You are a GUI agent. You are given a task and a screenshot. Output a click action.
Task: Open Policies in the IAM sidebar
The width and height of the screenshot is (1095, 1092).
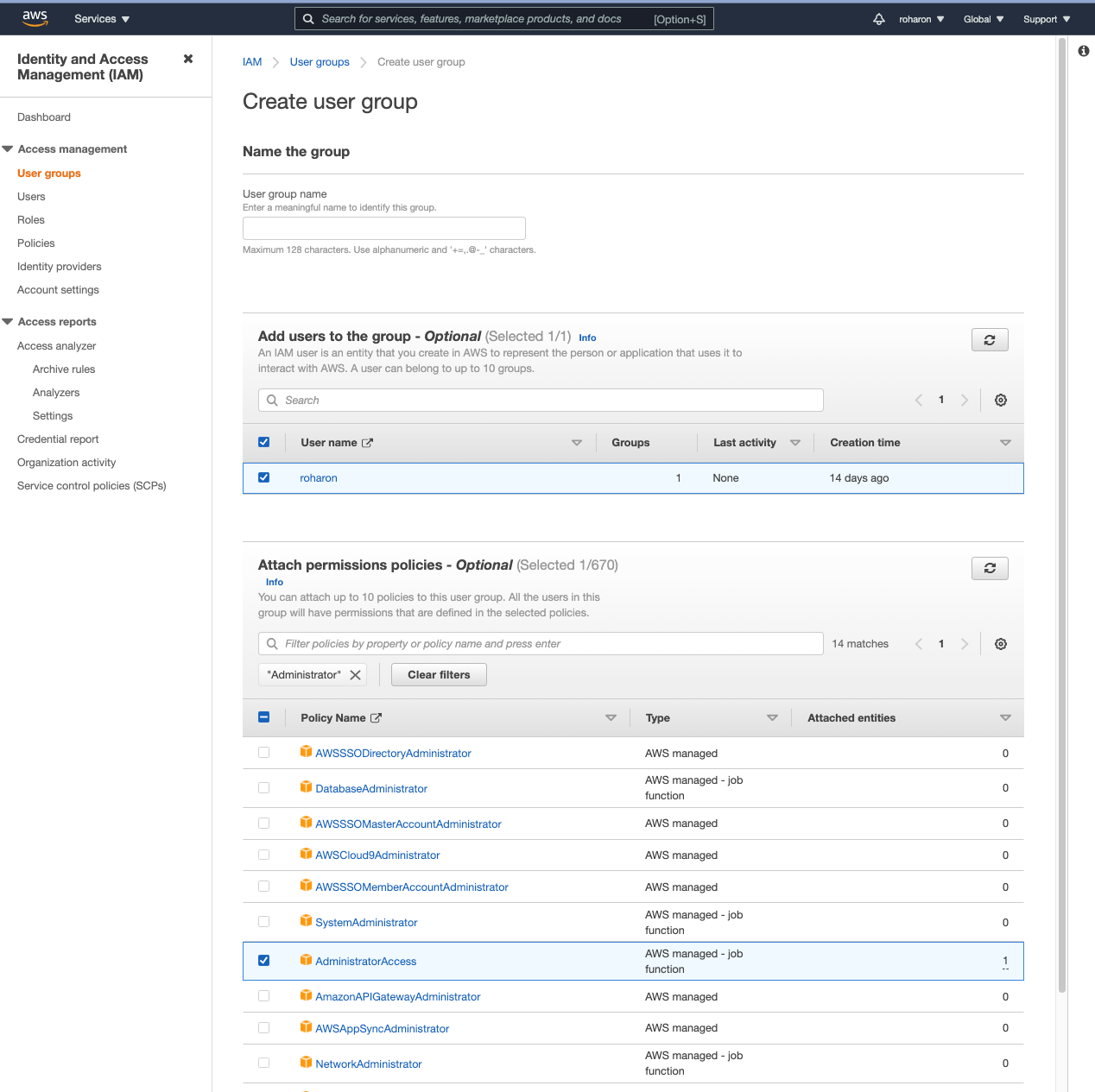tap(36, 243)
